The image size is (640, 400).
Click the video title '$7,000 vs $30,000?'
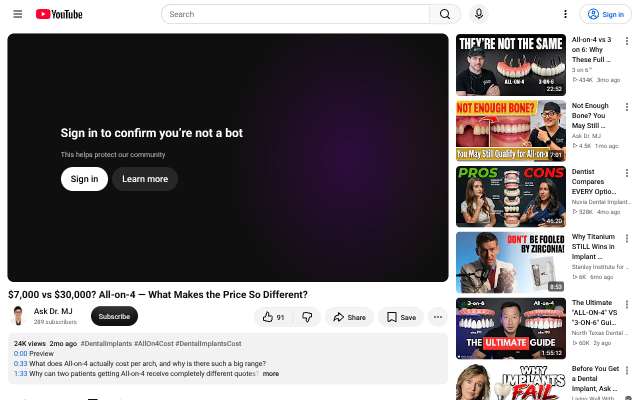[x=158, y=295]
